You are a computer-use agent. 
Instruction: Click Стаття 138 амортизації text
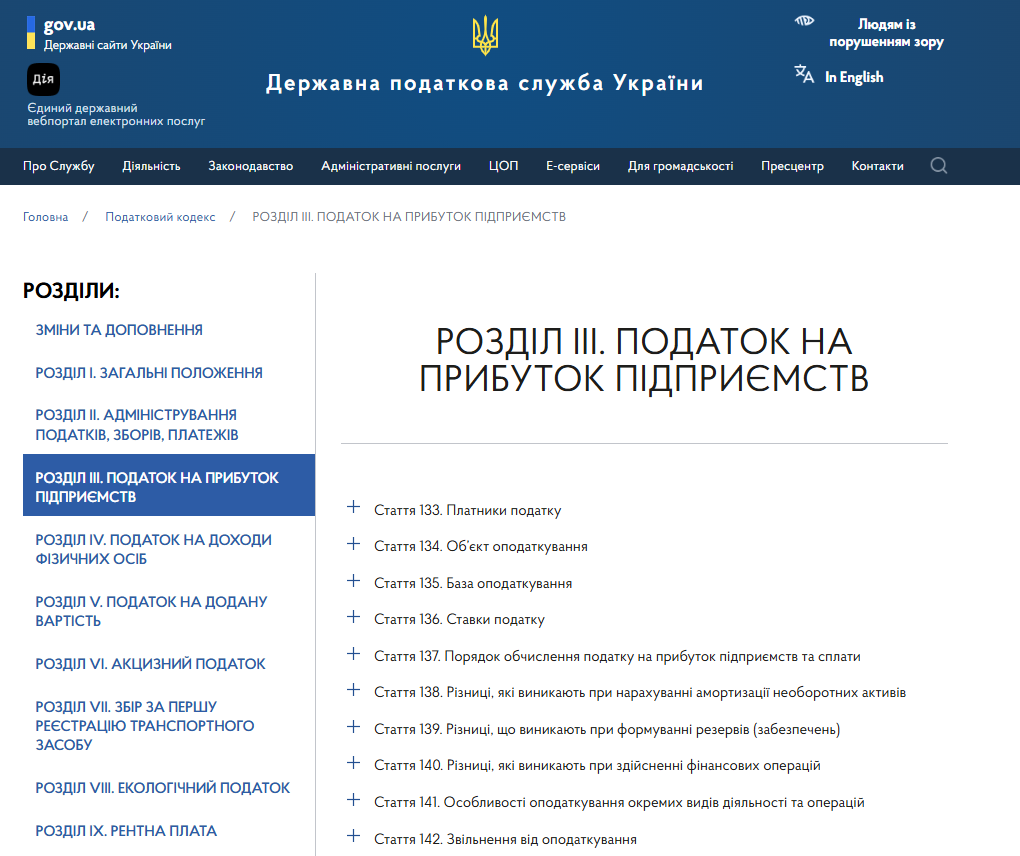click(640, 693)
